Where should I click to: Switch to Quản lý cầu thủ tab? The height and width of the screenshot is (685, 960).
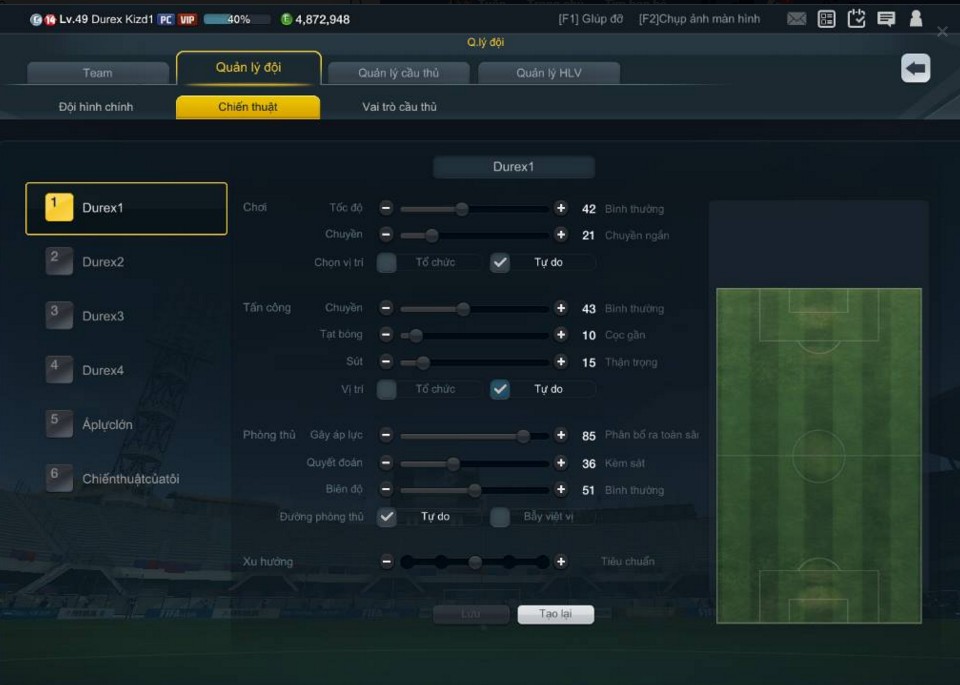(x=399, y=73)
